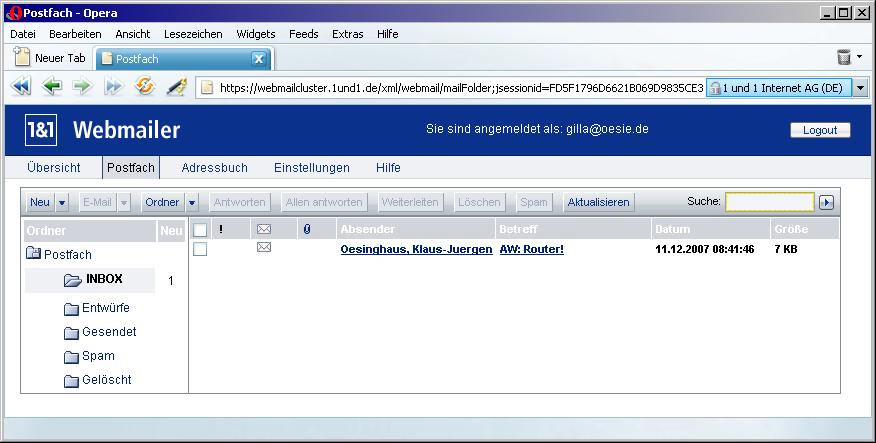The image size is (876, 443).
Task: Click the Wand password icon
Action: pyautogui.click(x=176, y=87)
